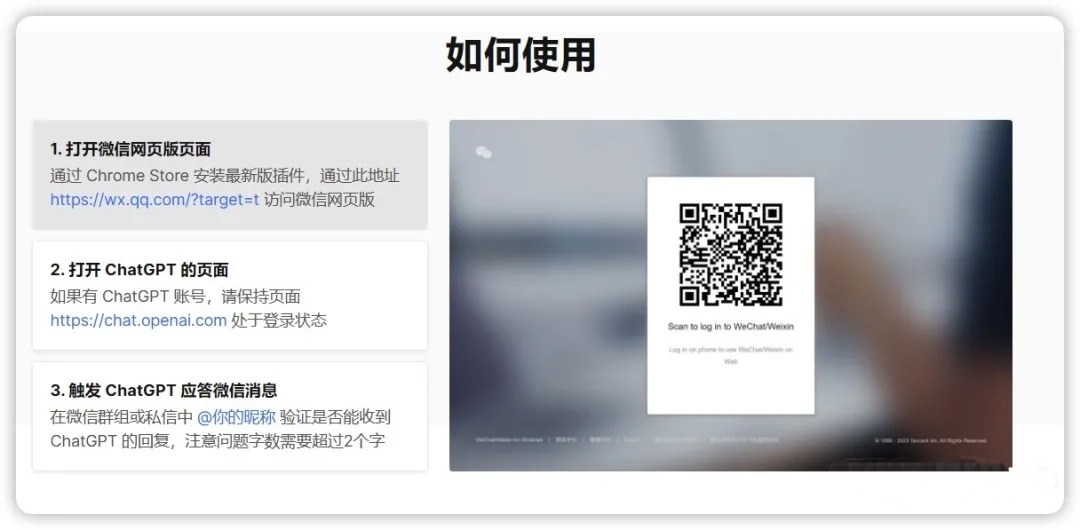
Task: Select step 2 card about opening ChatGPT
Action: pyautogui.click(x=229, y=296)
